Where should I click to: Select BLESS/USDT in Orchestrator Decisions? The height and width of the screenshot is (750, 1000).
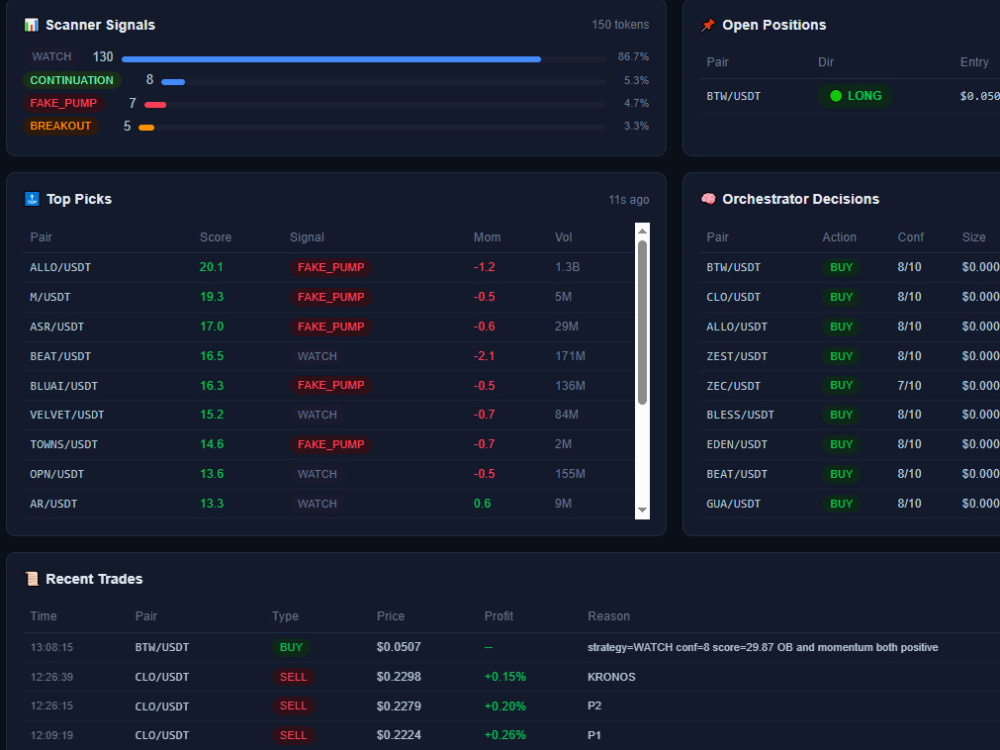tap(740, 415)
